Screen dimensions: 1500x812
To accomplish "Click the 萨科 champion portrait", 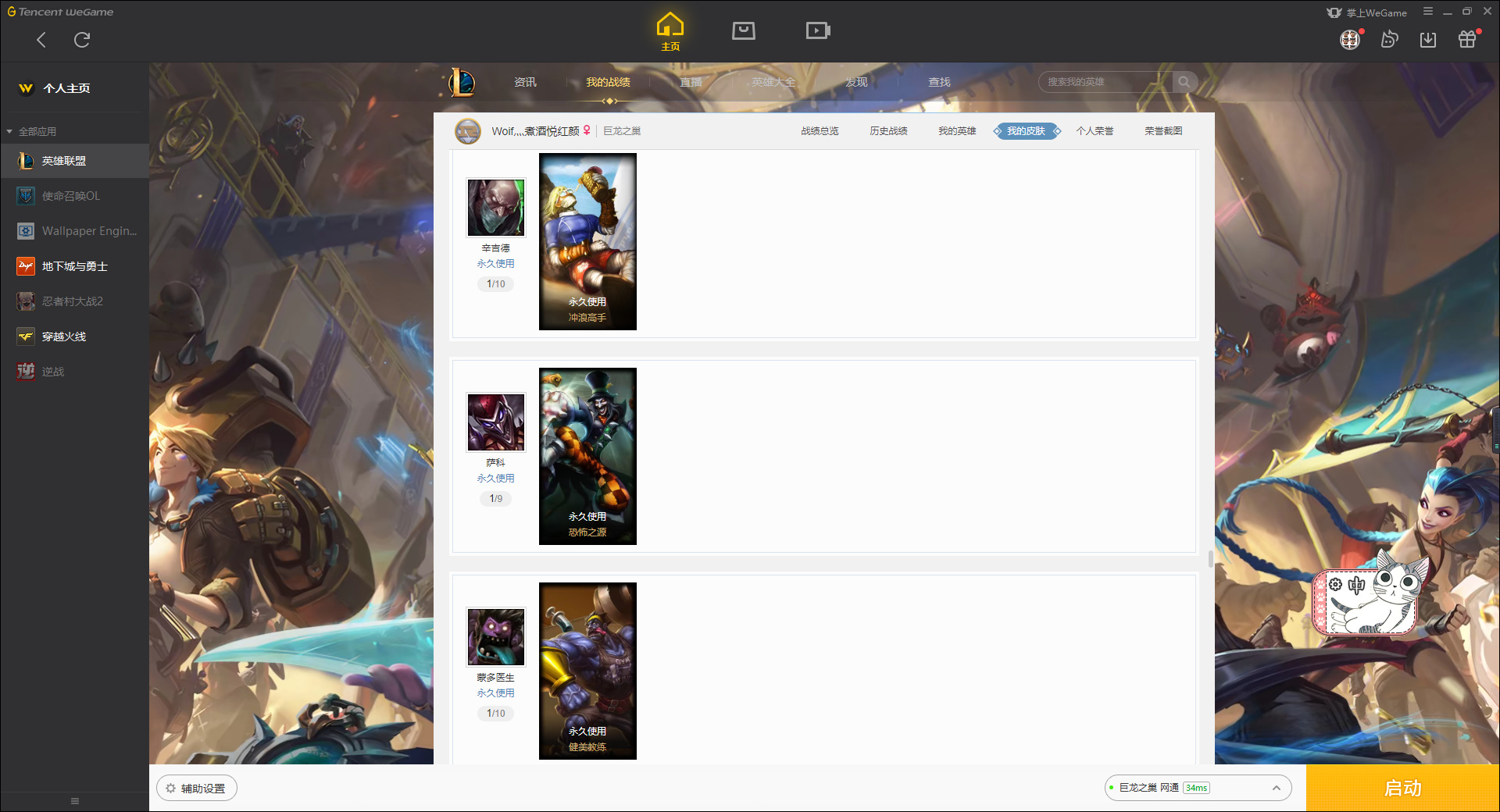I will coord(496,422).
